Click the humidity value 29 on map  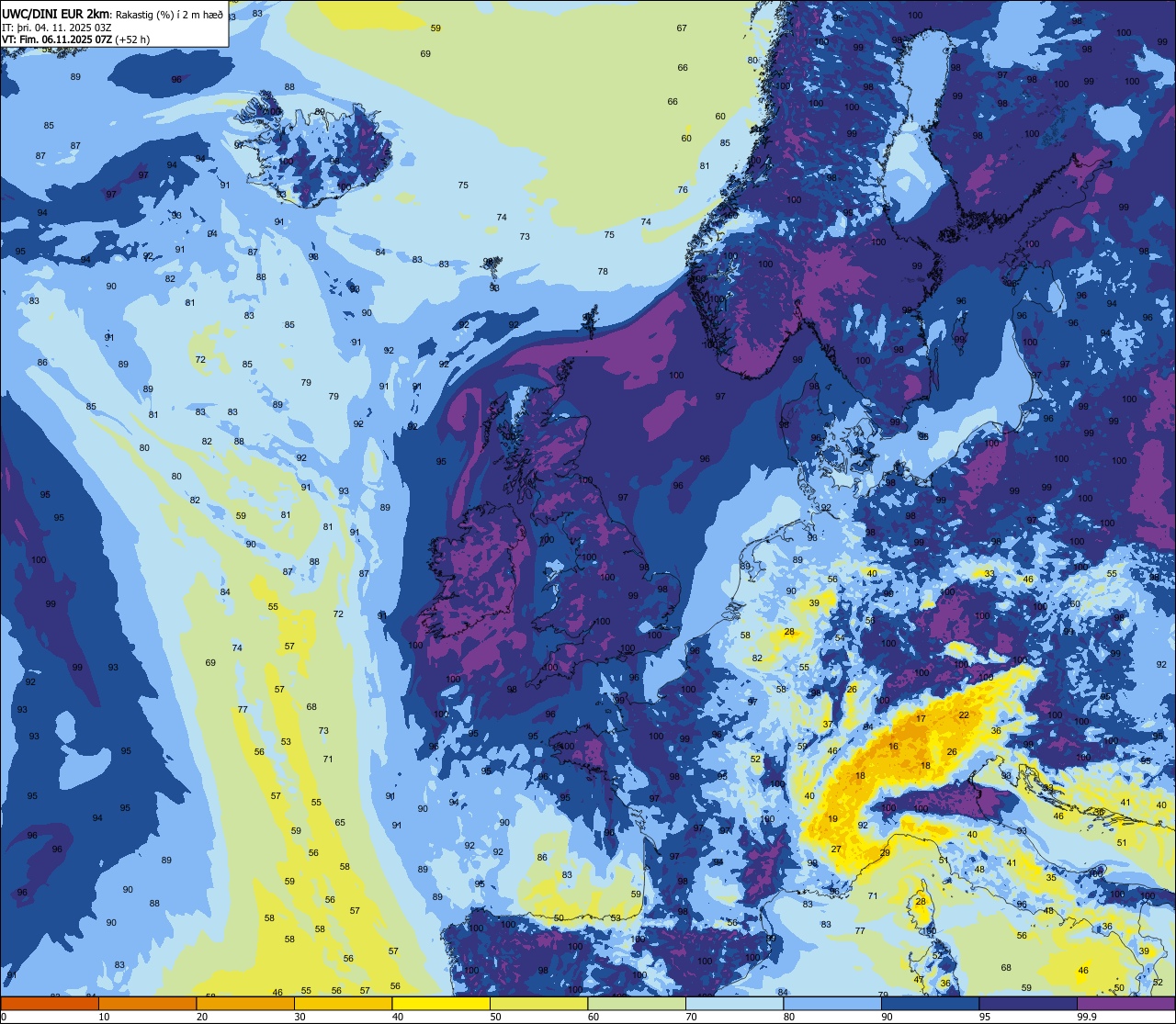[885, 853]
